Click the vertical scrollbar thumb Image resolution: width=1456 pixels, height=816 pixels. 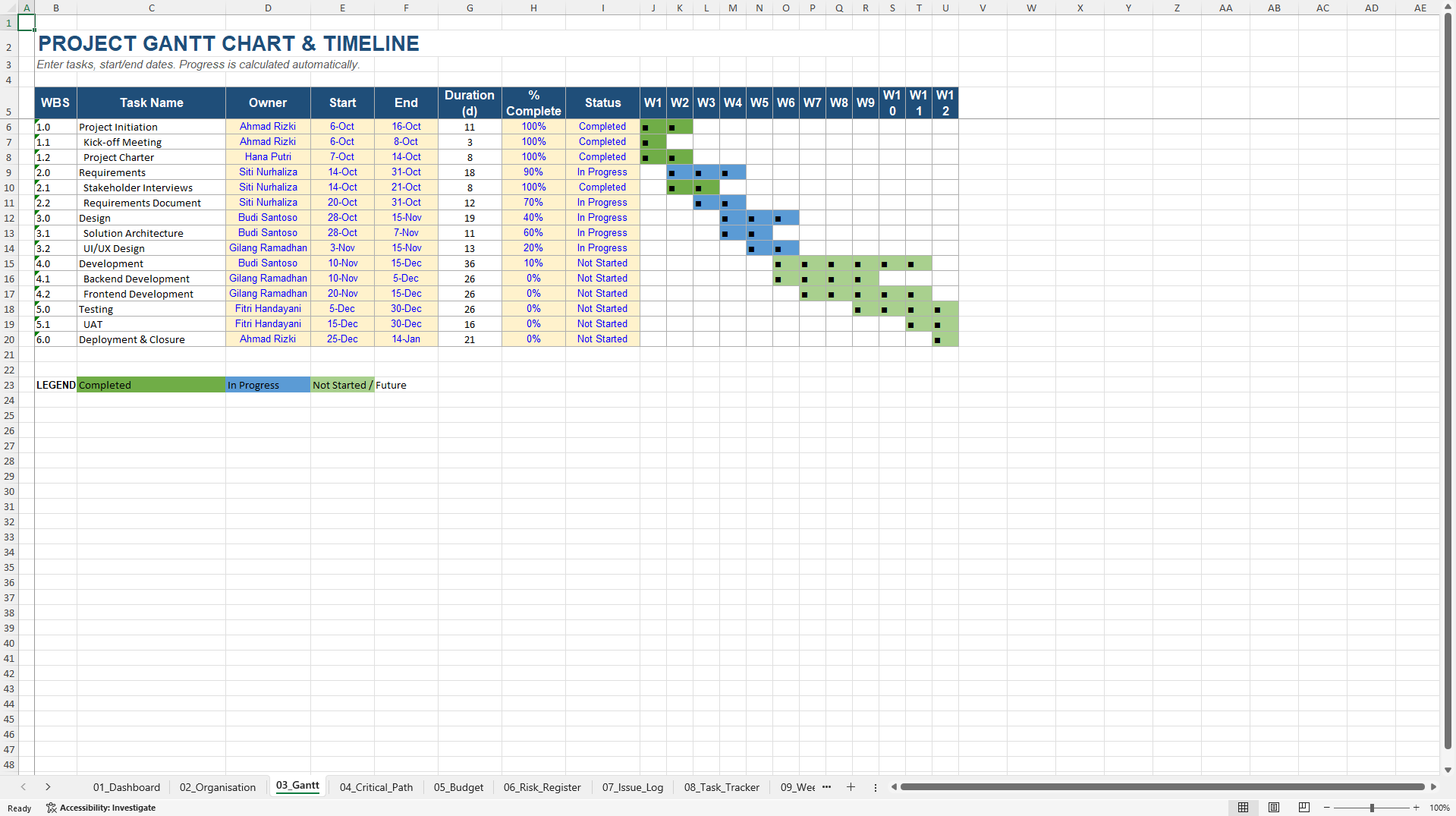[1448, 381]
